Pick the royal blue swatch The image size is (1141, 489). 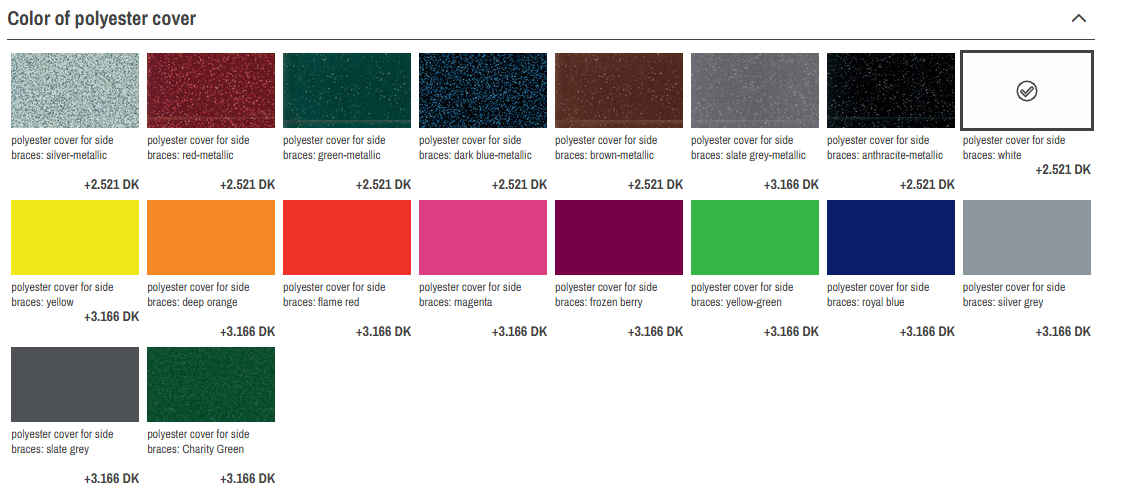pos(891,237)
